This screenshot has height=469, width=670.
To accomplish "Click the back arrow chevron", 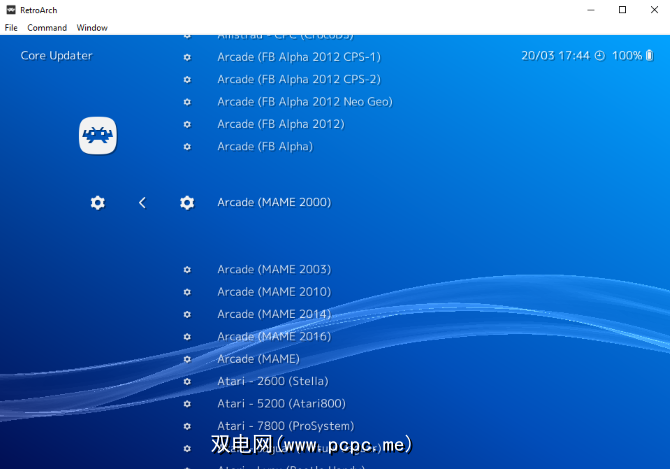I will (x=142, y=203).
